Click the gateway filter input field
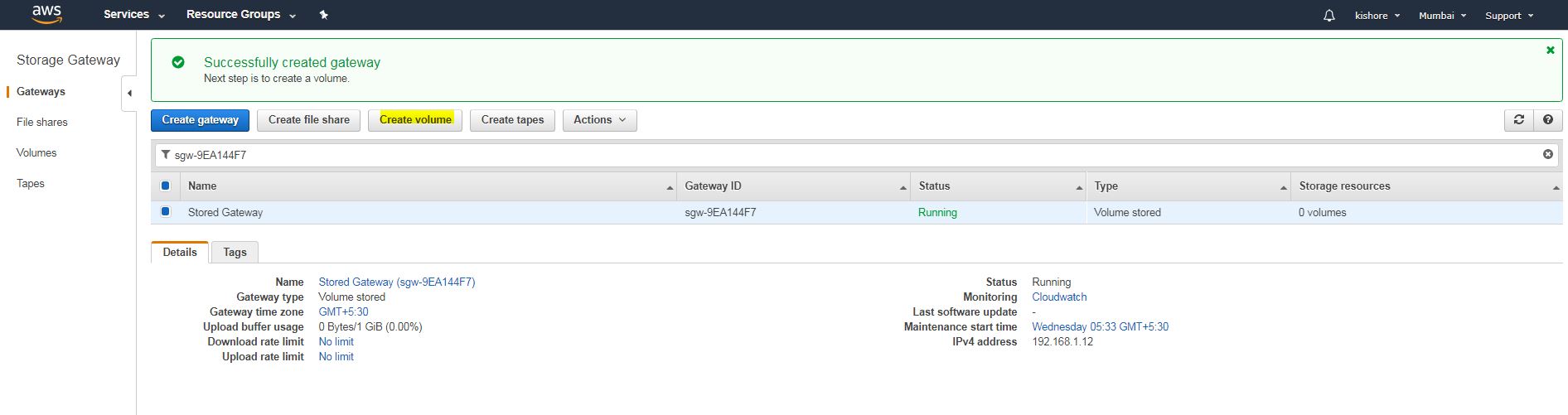 [x=829, y=155]
